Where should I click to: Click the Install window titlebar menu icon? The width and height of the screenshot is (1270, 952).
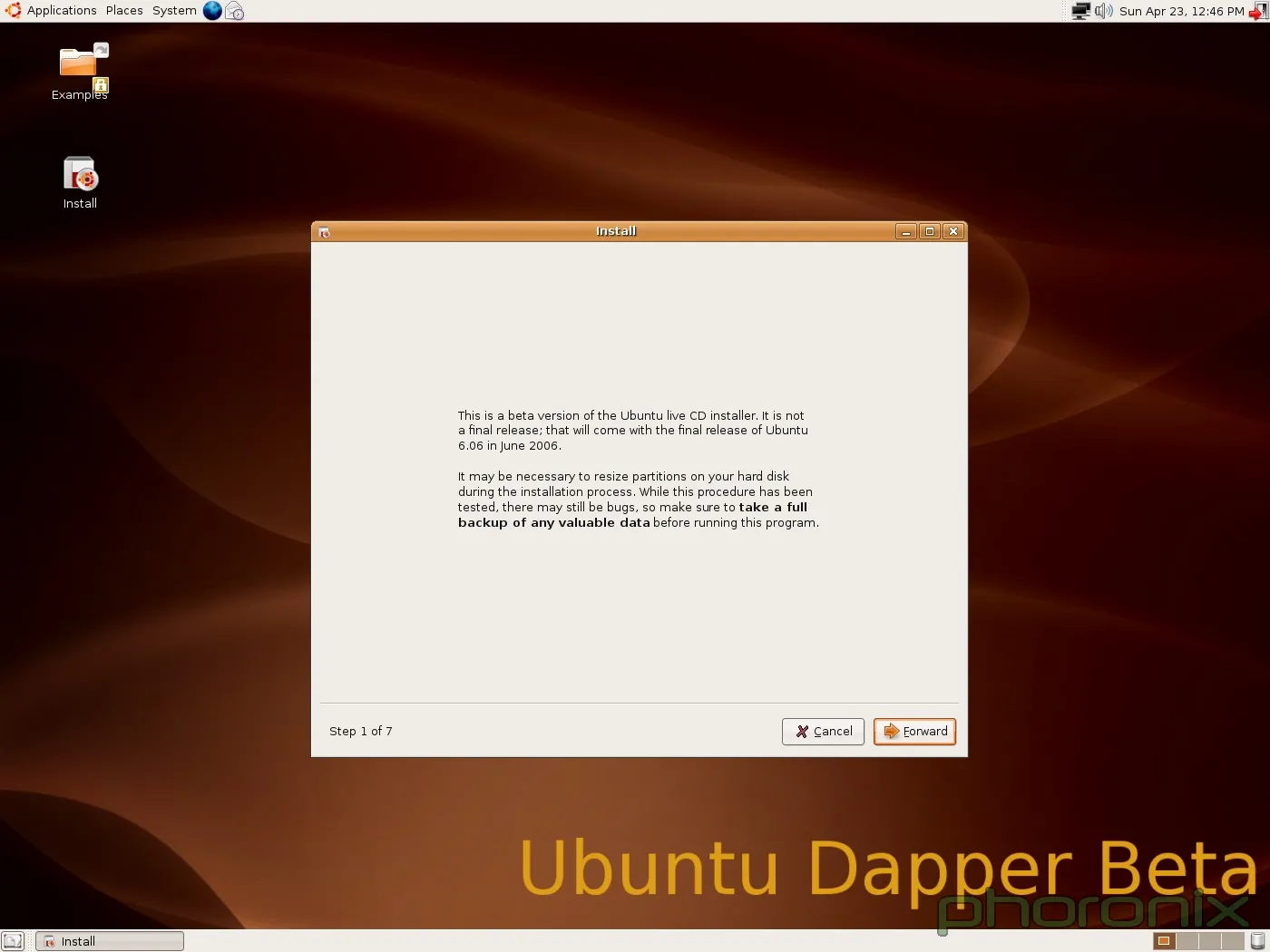pyautogui.click(x=324, y=232)
